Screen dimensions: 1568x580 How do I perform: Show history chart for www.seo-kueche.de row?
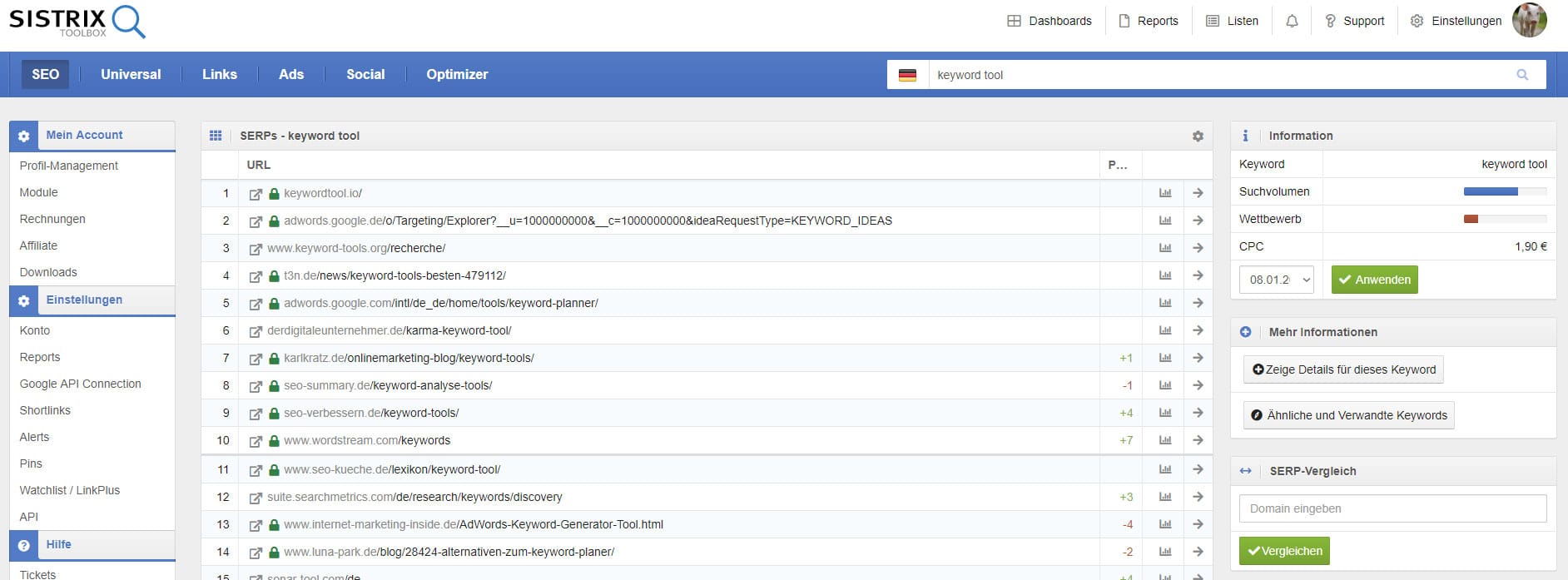[1165, 469]
